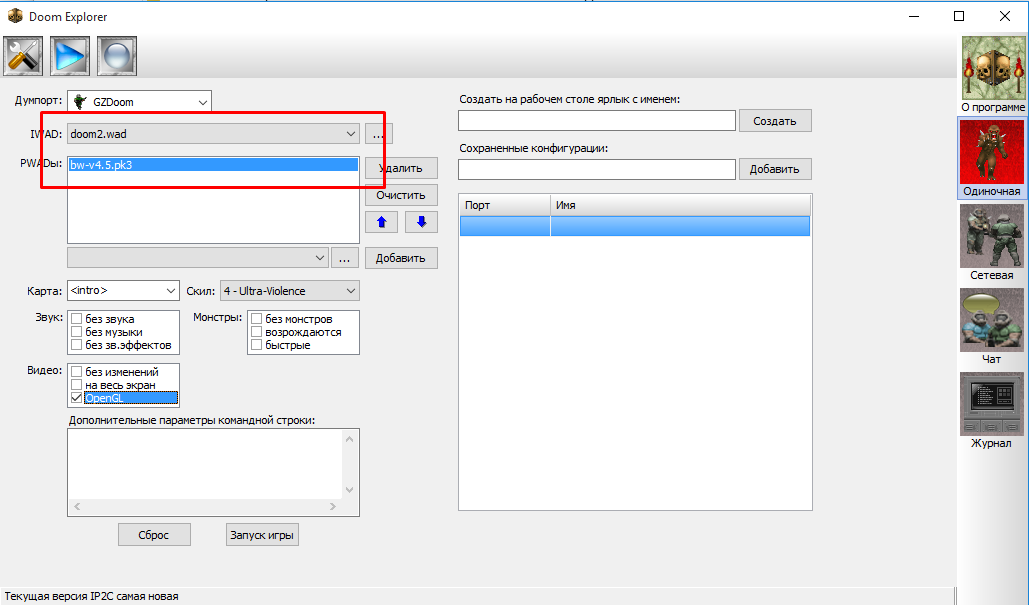This screenshot has width=1029, height=605.
Task: Select the highlighted blue row in configurations table
Action: 635,226
